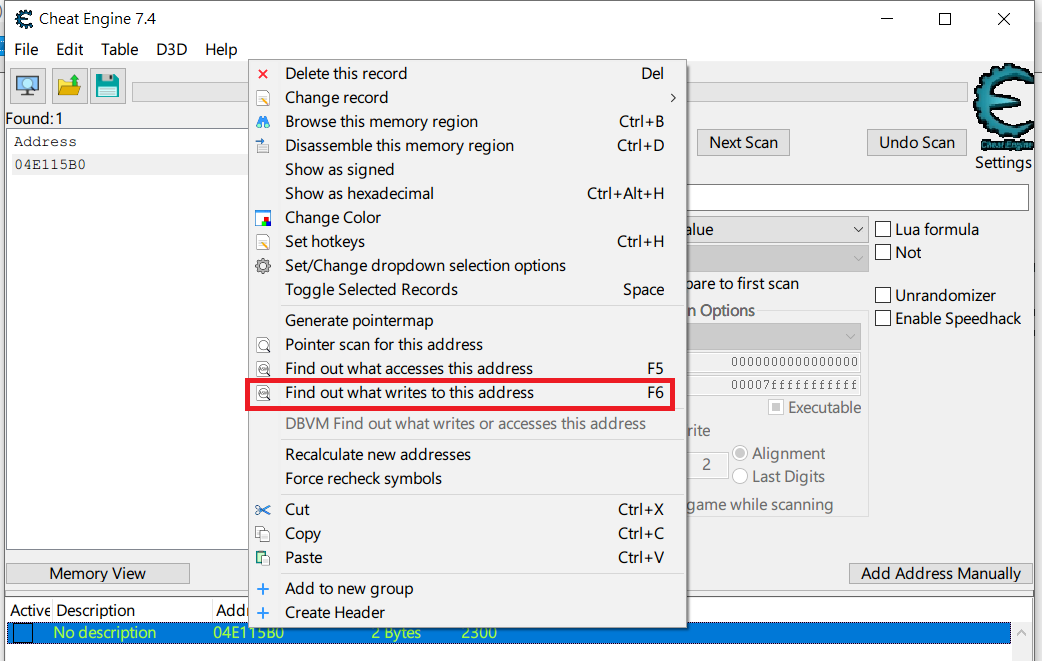Select the Last Digits radio button
The height and width of the screenshot is (661, 1042).
coord(740,476)
